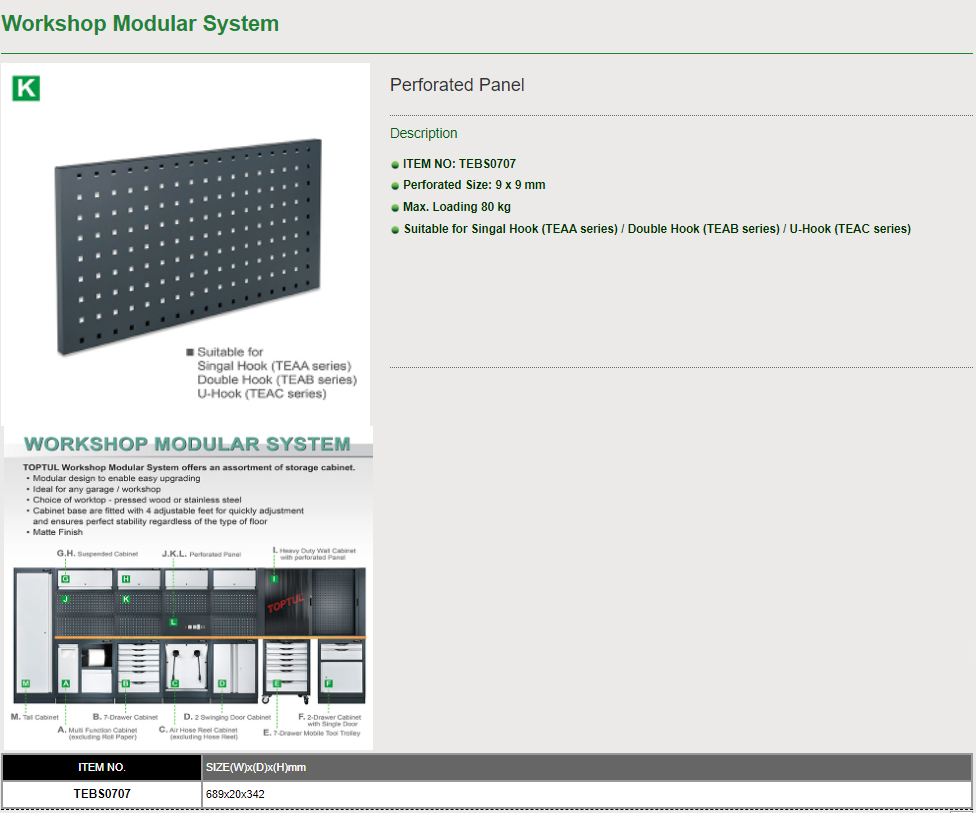
Task: Click the green H marker in diagram
Action: 126,579
